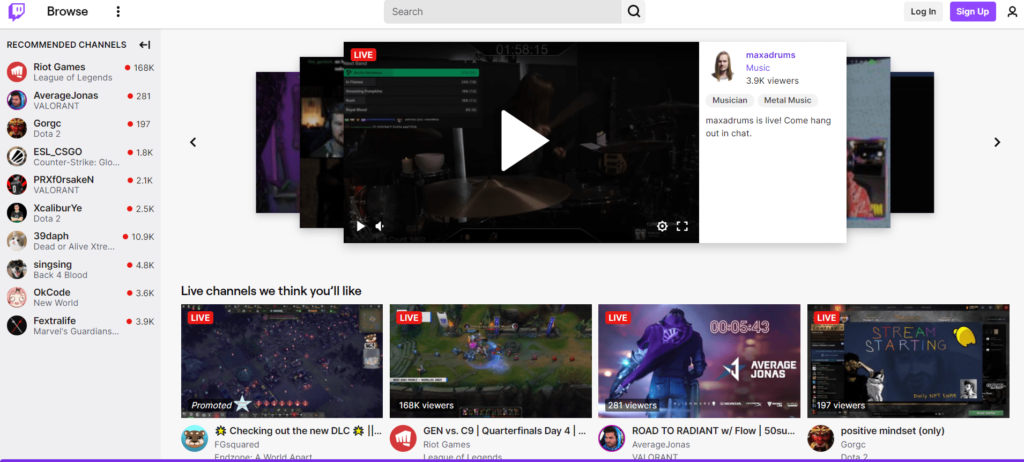Open the Stream Starting Gorgc thumbnail
This screenshot has width=1024, height=462.
908,361
